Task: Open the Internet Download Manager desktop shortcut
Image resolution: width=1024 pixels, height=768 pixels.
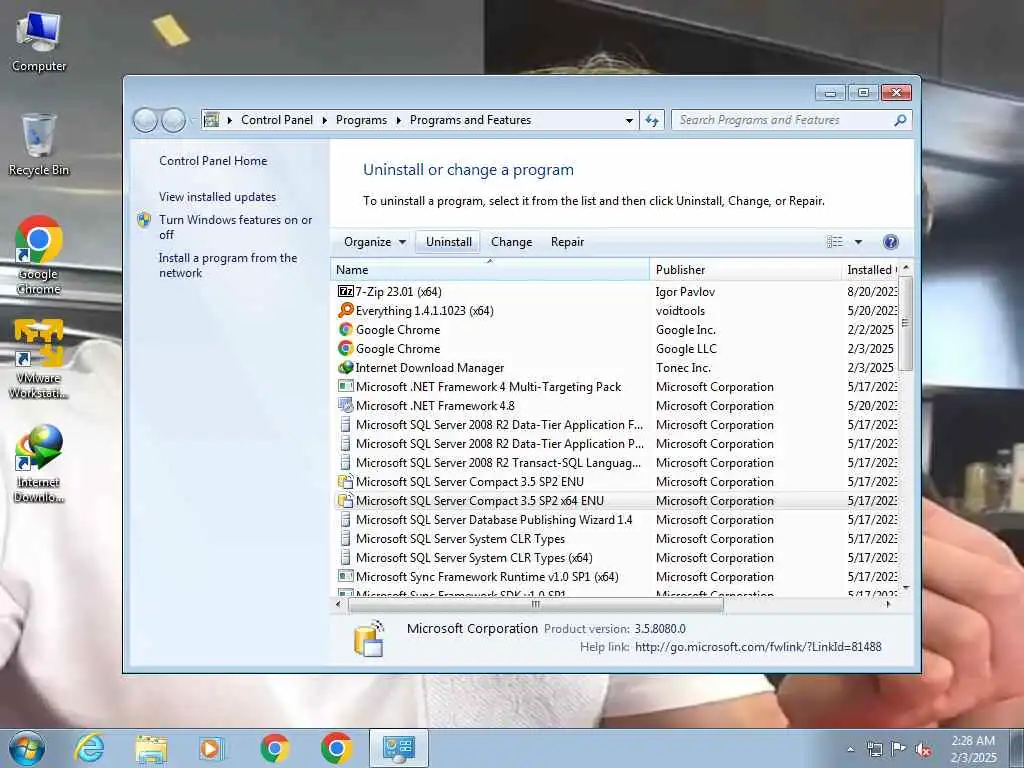Action: tap(39, 464)
